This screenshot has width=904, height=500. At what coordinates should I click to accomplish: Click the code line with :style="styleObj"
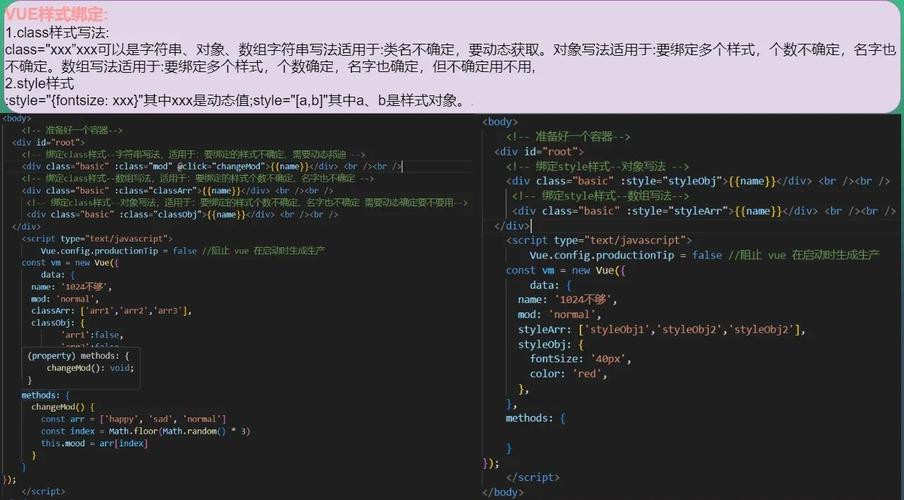point(698,181)
